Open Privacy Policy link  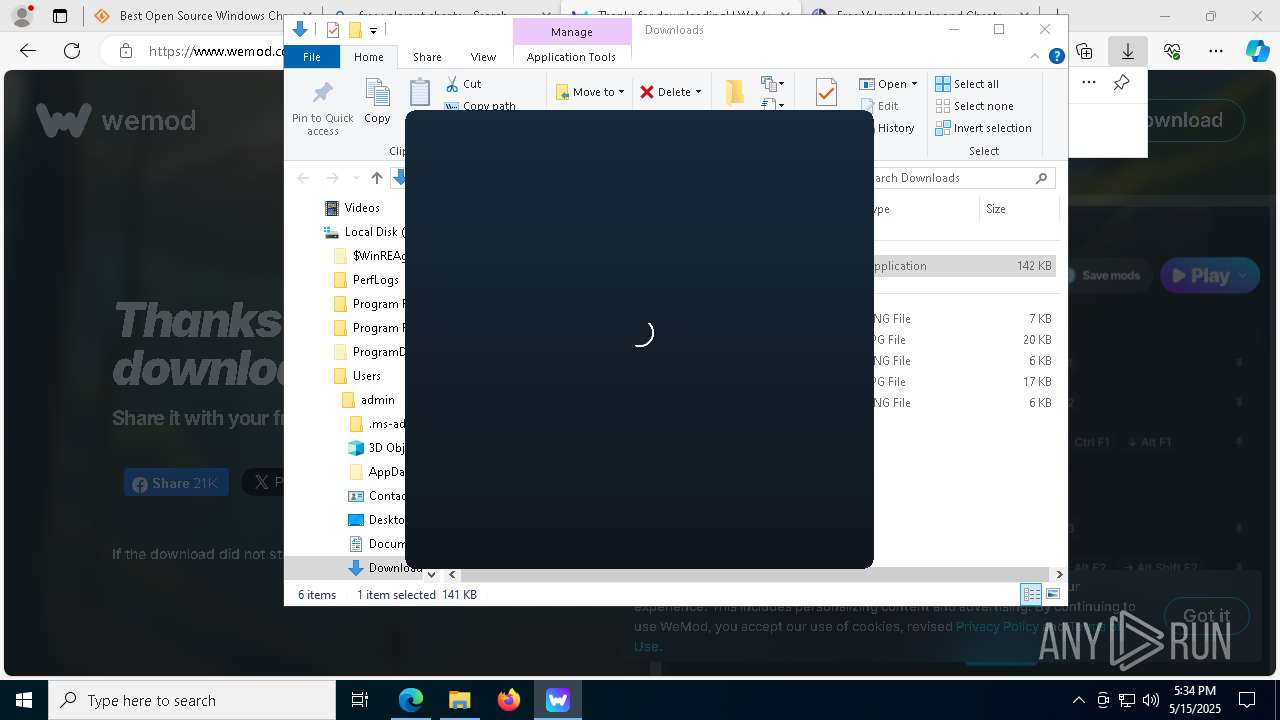pyautogui.click(x=996, y=626)
